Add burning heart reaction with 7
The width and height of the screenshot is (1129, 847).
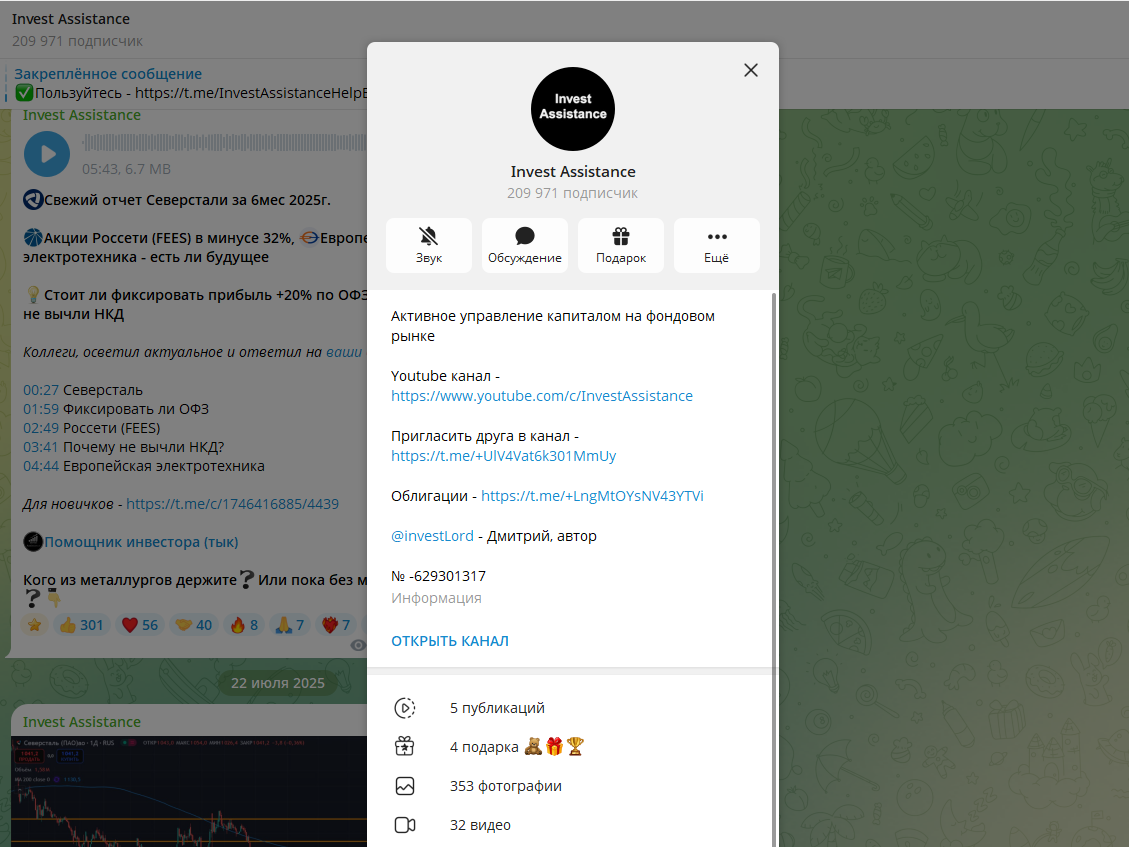click(336, 625)
